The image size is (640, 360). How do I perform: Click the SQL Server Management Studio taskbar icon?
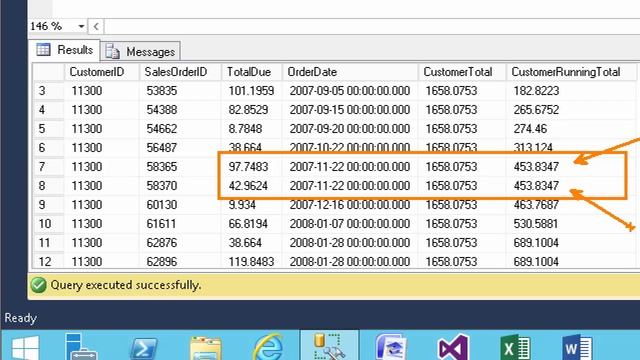pyautogui.click(x=329, y=346)
